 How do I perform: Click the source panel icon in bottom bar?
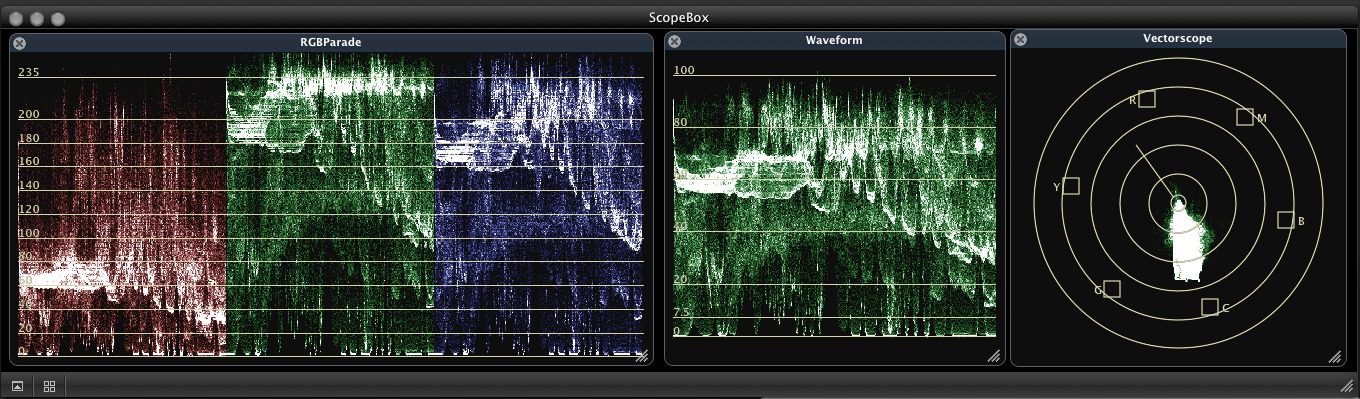click(17, 386)
